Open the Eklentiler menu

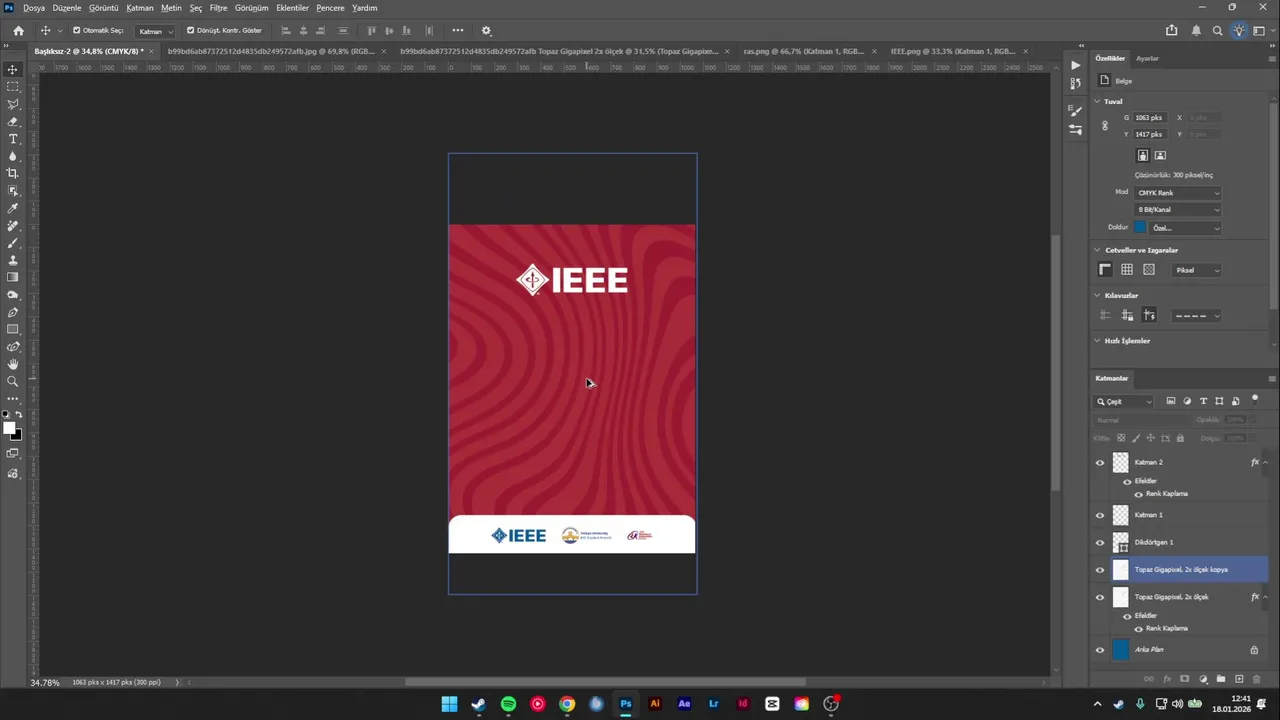coord(293,7)
